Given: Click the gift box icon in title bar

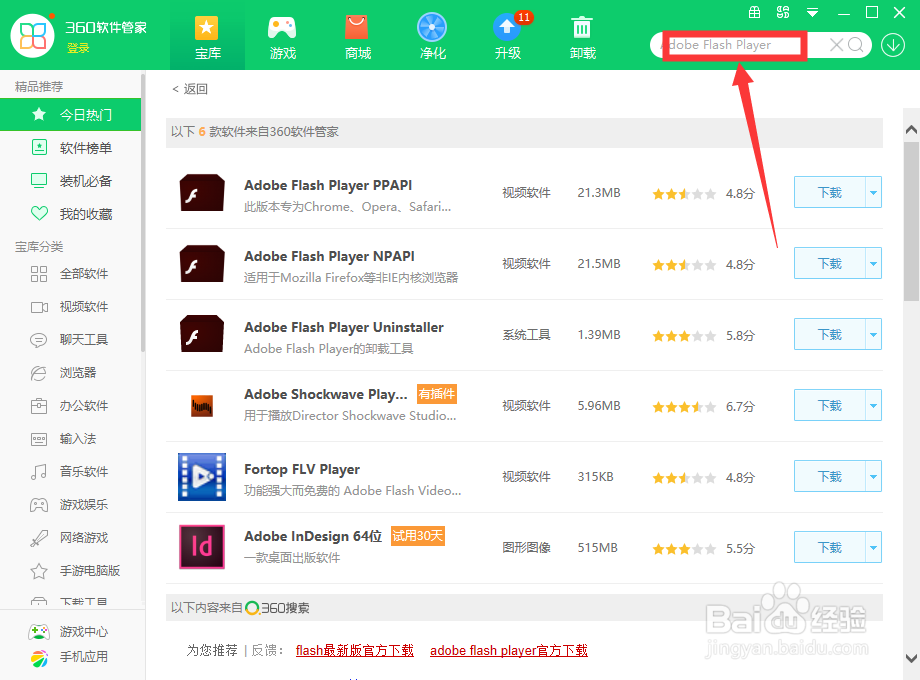Looking at the screenshot, I should pyautogui.click(x=755, y=12).
